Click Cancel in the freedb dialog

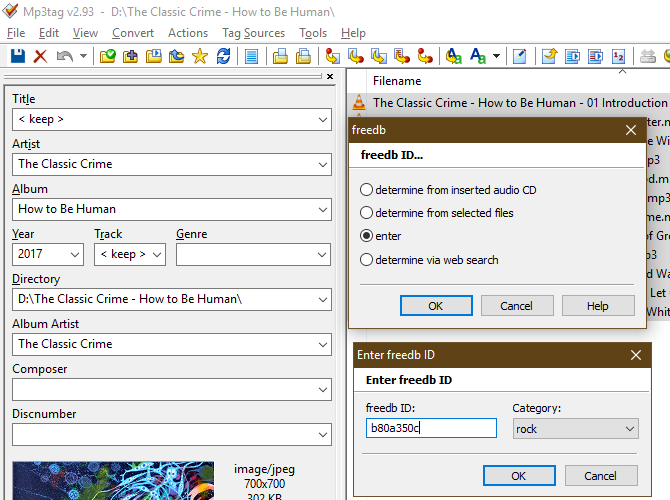(517, 306)
